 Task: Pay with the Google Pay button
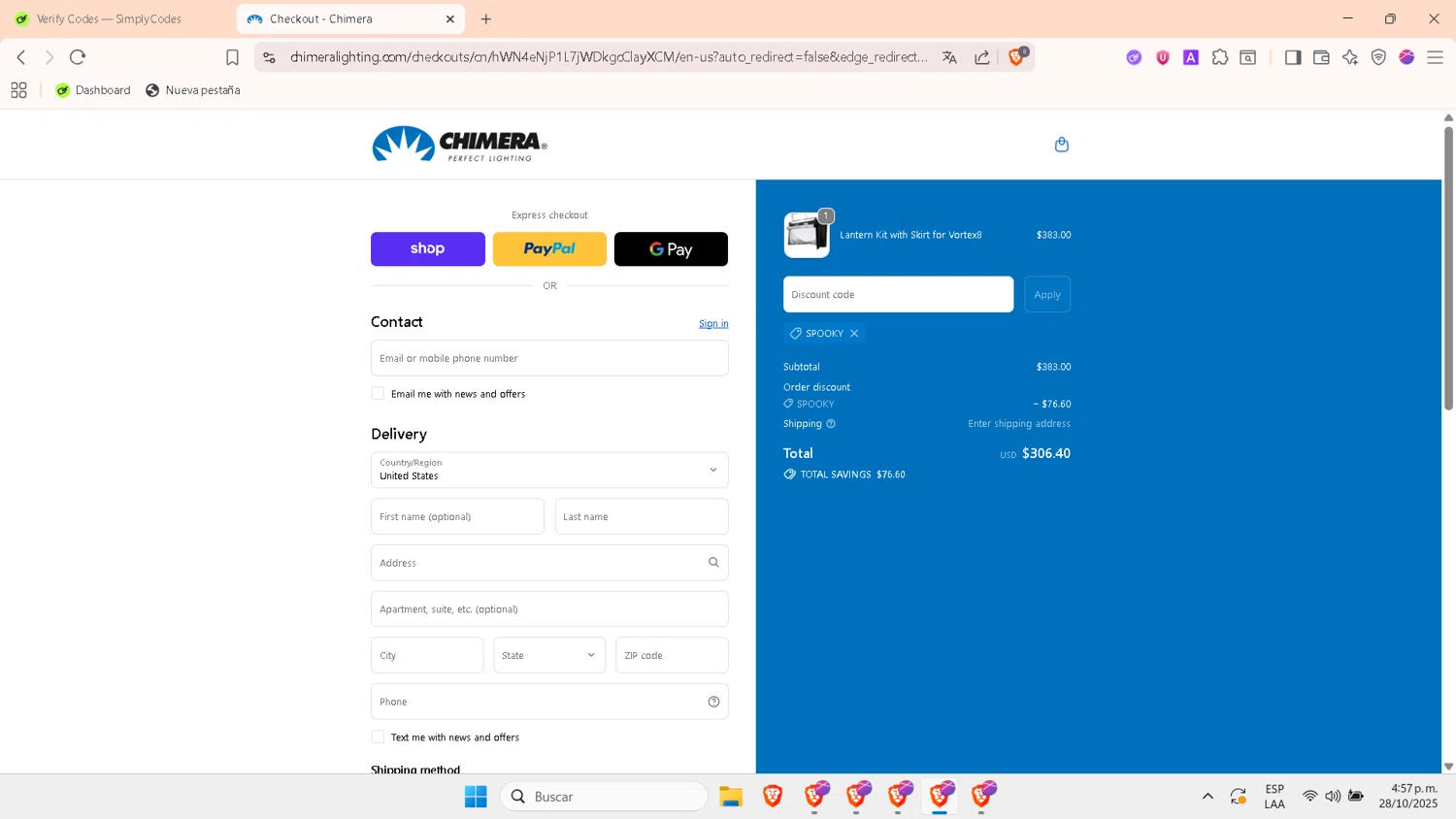tap(671, 248)
